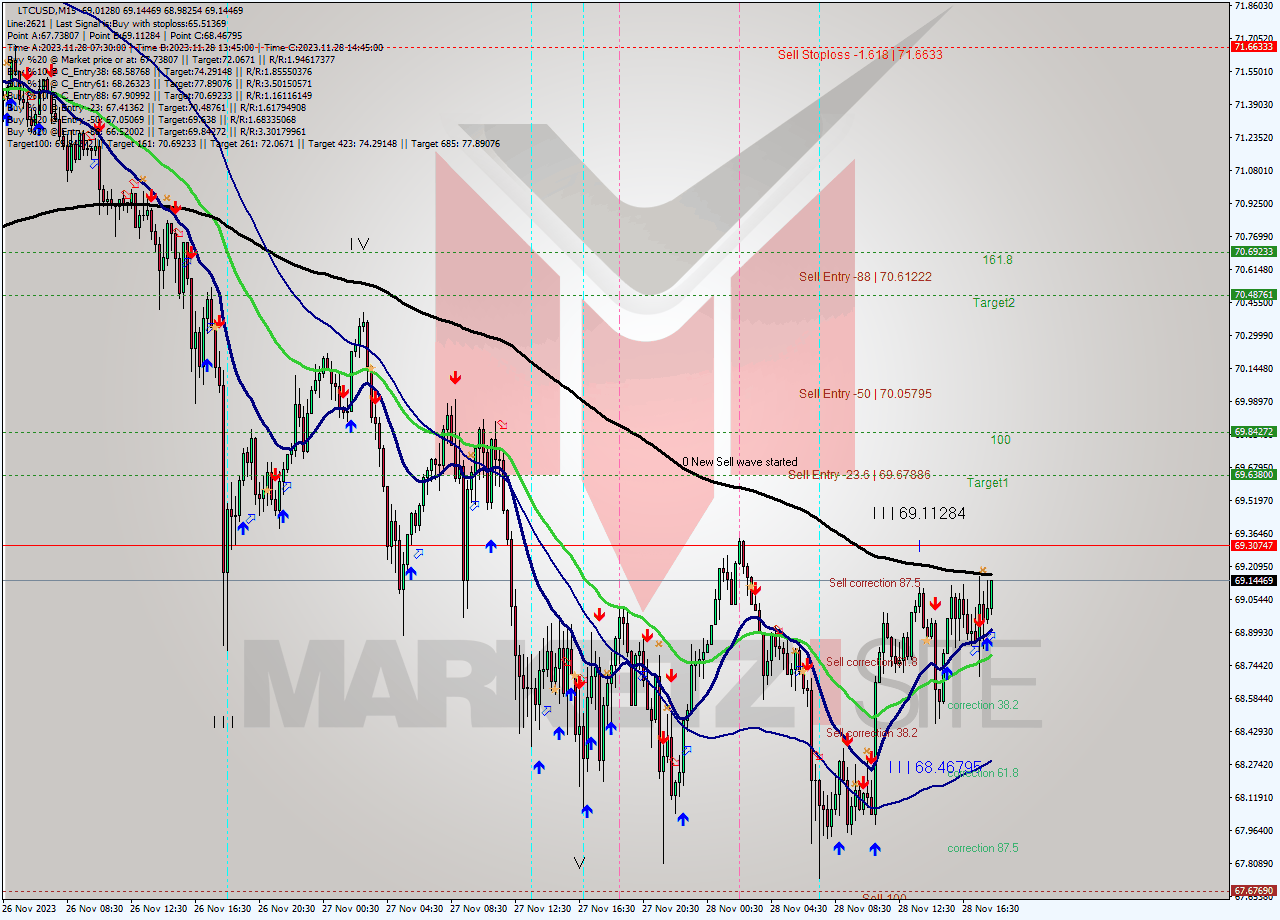Click the 'C_Entry61: 68.26323' info line
Screen dimensions: 1280x920
click(159, 83)
